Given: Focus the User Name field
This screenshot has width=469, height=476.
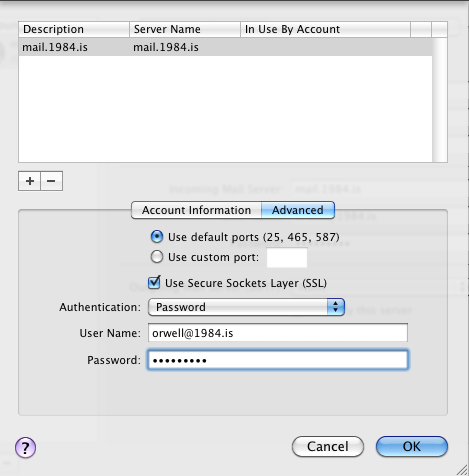Looking at the screenshot, I should 278,333.
